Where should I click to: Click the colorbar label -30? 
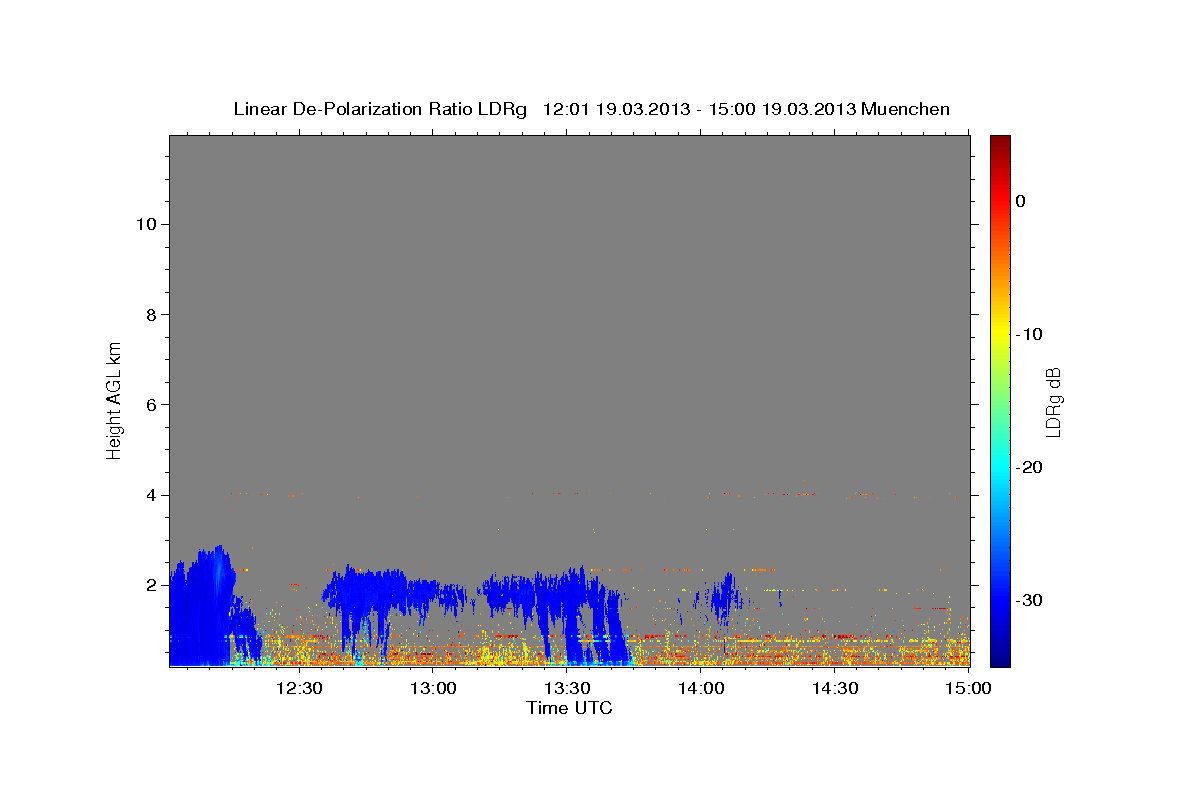point(1030,600)
